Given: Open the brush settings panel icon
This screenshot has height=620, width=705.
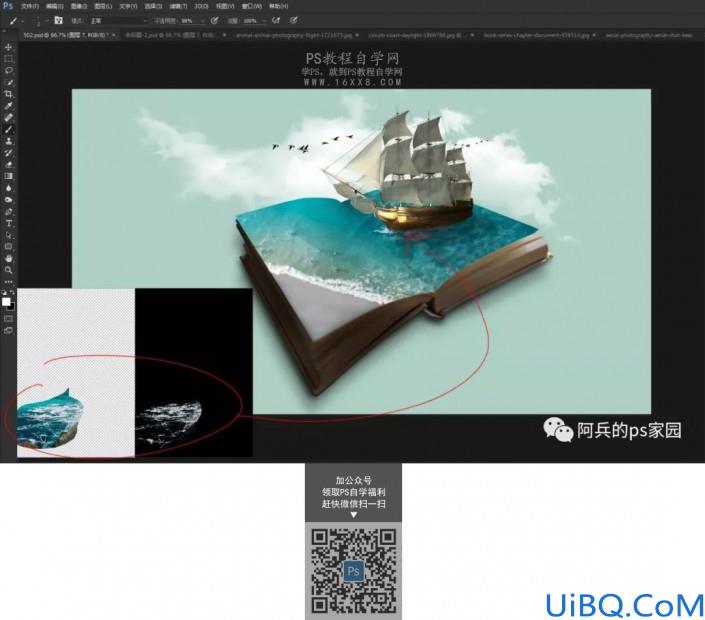Looking at the screenshot, I should pos(58,20).
